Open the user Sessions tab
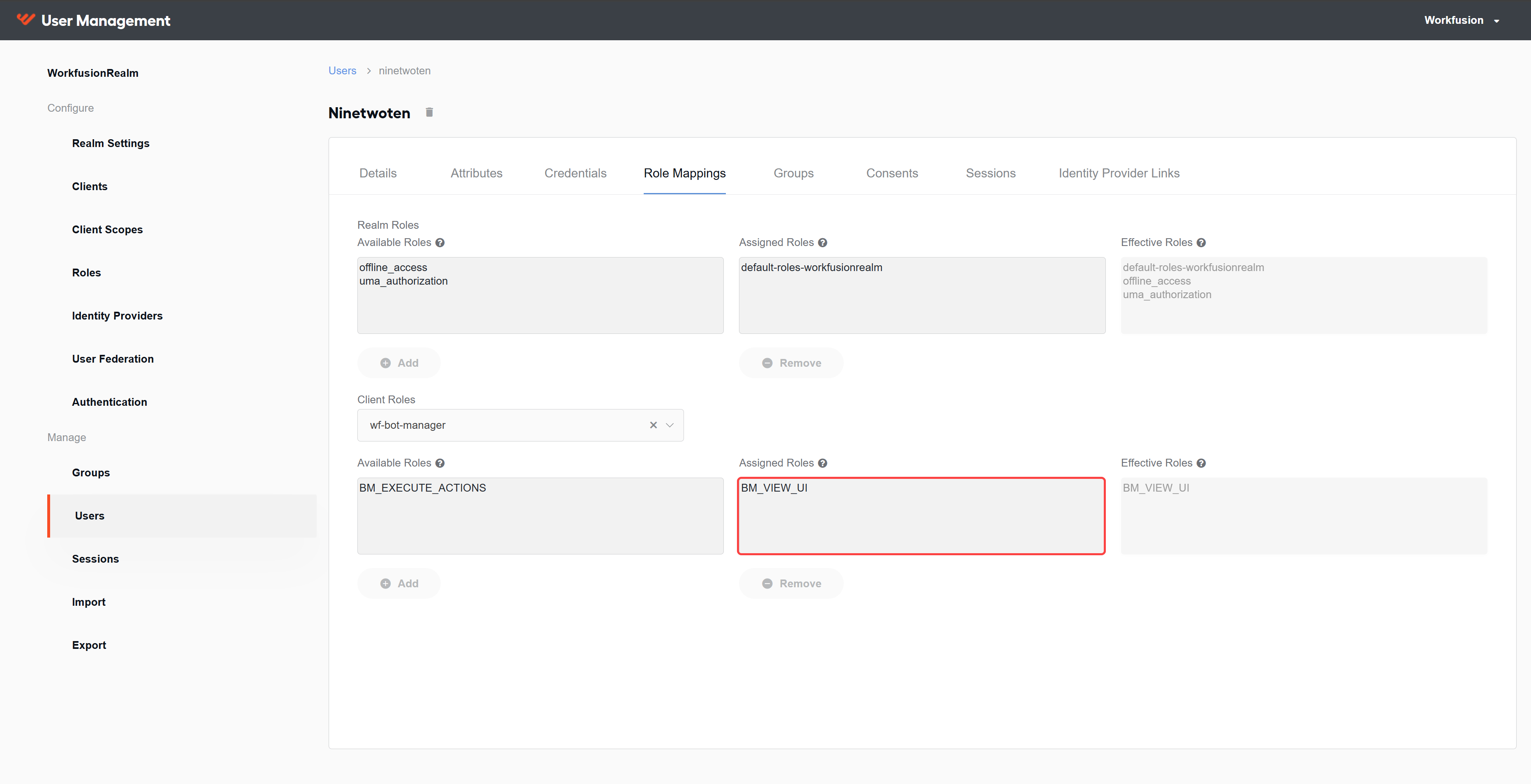Screen dimensions: 1531x784 point(991,173)
